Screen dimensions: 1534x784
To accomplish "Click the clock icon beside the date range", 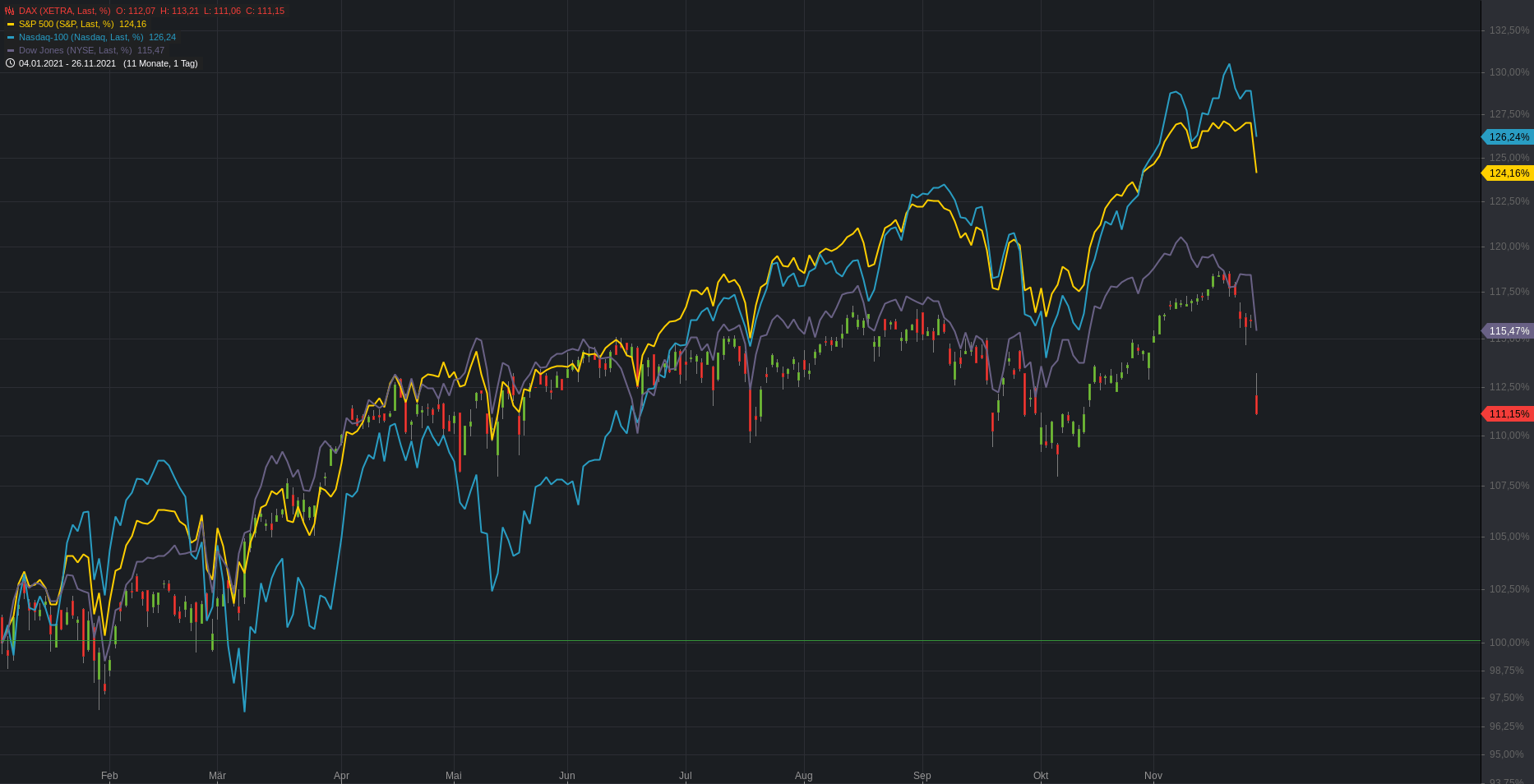I will click(x=10, y=63).
